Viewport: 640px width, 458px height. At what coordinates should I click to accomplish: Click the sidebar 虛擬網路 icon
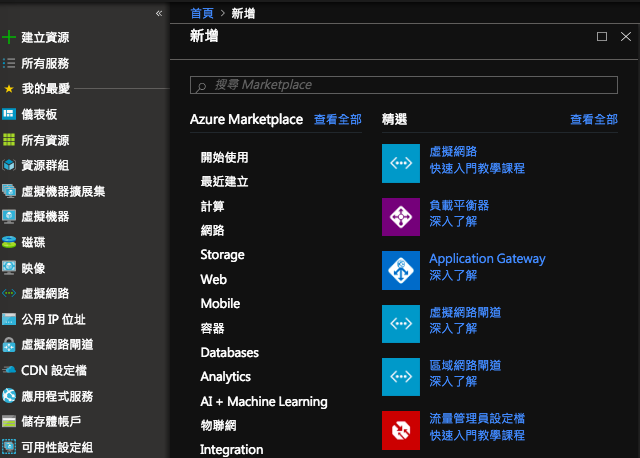[x=9, y=293]
